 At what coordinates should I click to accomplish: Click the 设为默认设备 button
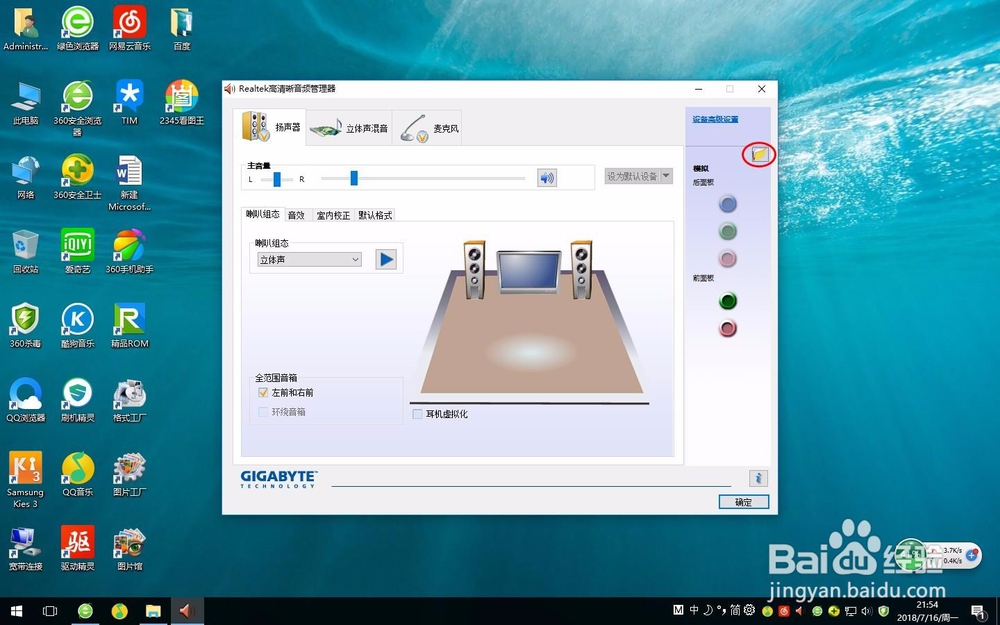632,176
